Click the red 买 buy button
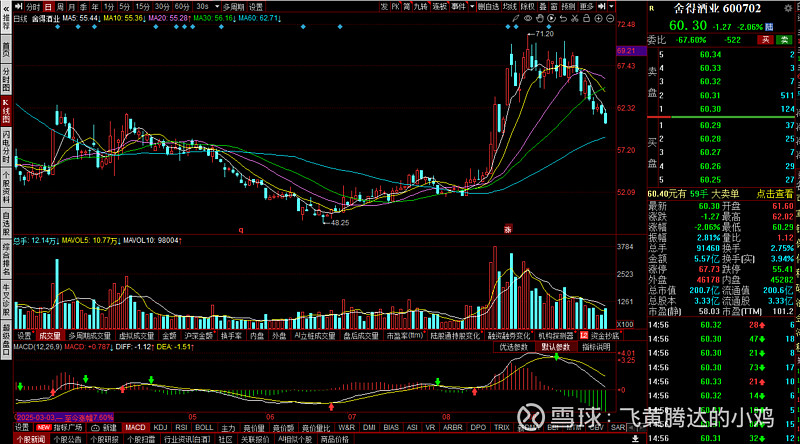Image resolution: width=800 pixels, height=444 pixels. click(765, 40)
